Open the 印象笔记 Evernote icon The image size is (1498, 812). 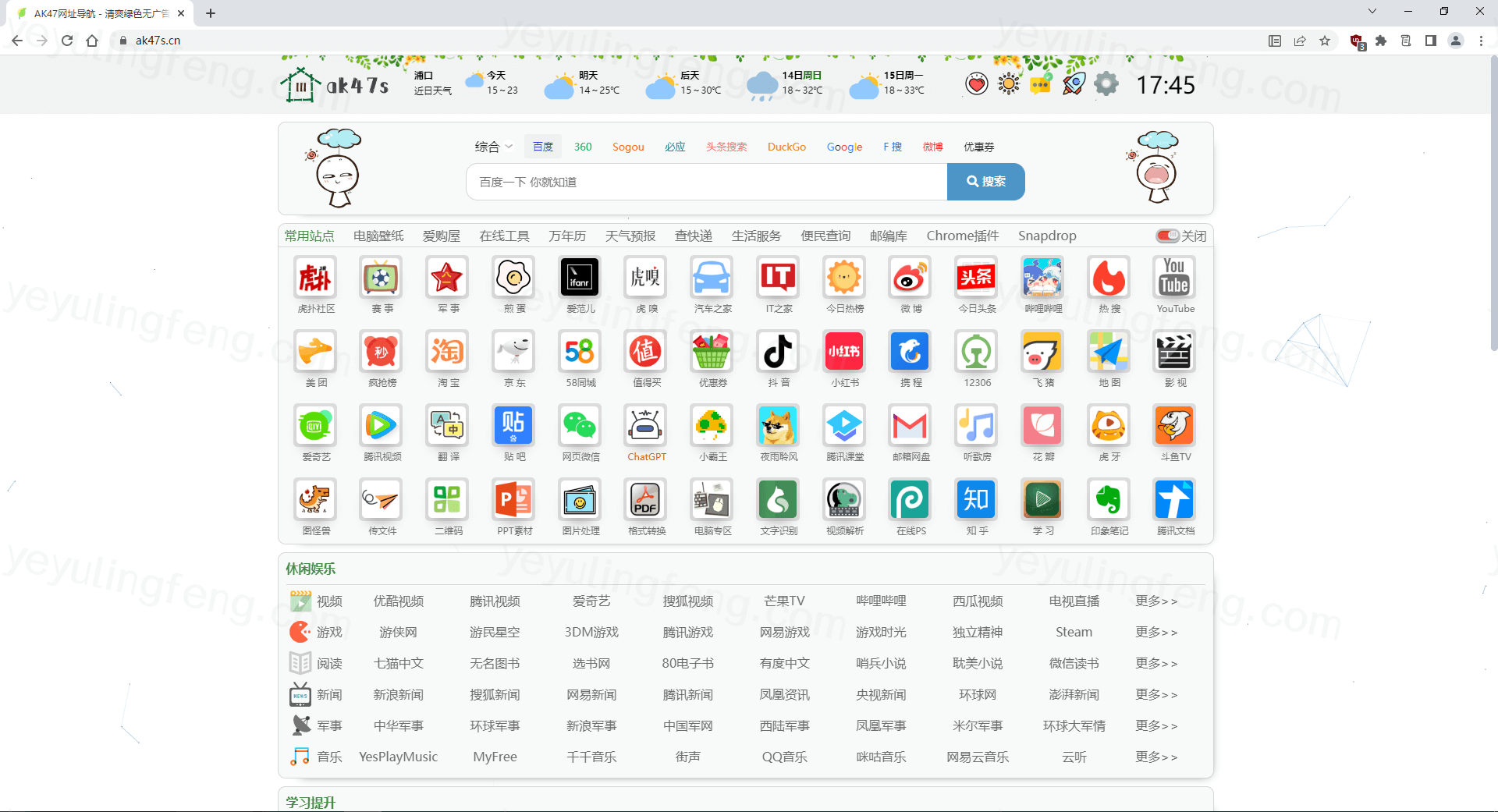point(1109,500)
